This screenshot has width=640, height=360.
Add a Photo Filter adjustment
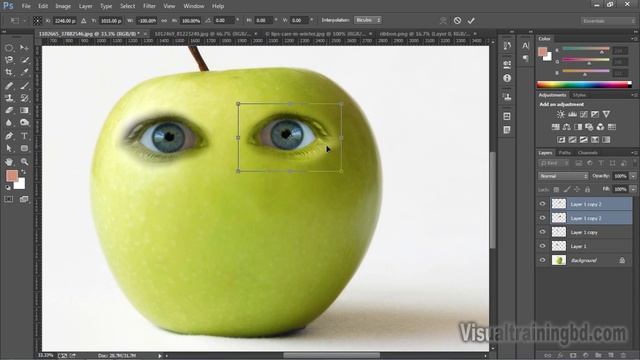click(x=589, y=127)
